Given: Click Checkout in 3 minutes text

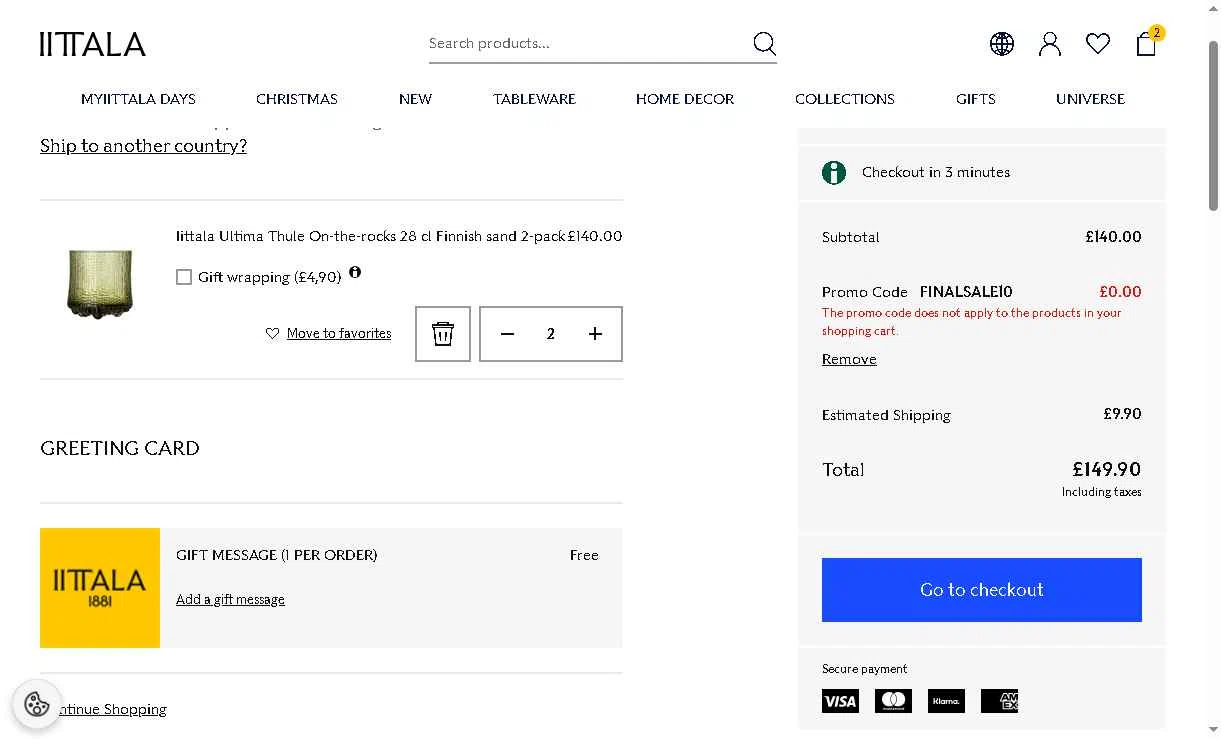Looking at the screenshot, I should pyautogui.click(x=936, y=173).
